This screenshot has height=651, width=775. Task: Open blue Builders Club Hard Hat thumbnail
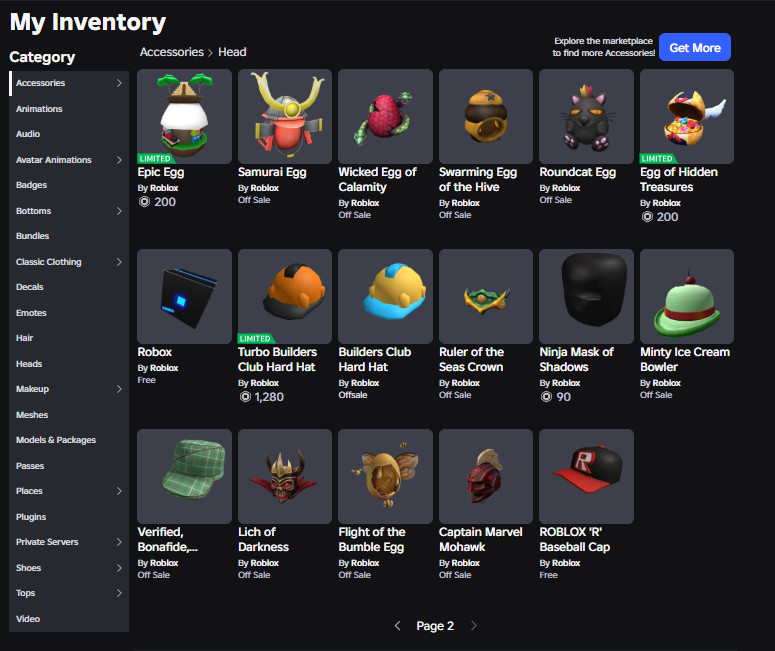coord(386,296)
